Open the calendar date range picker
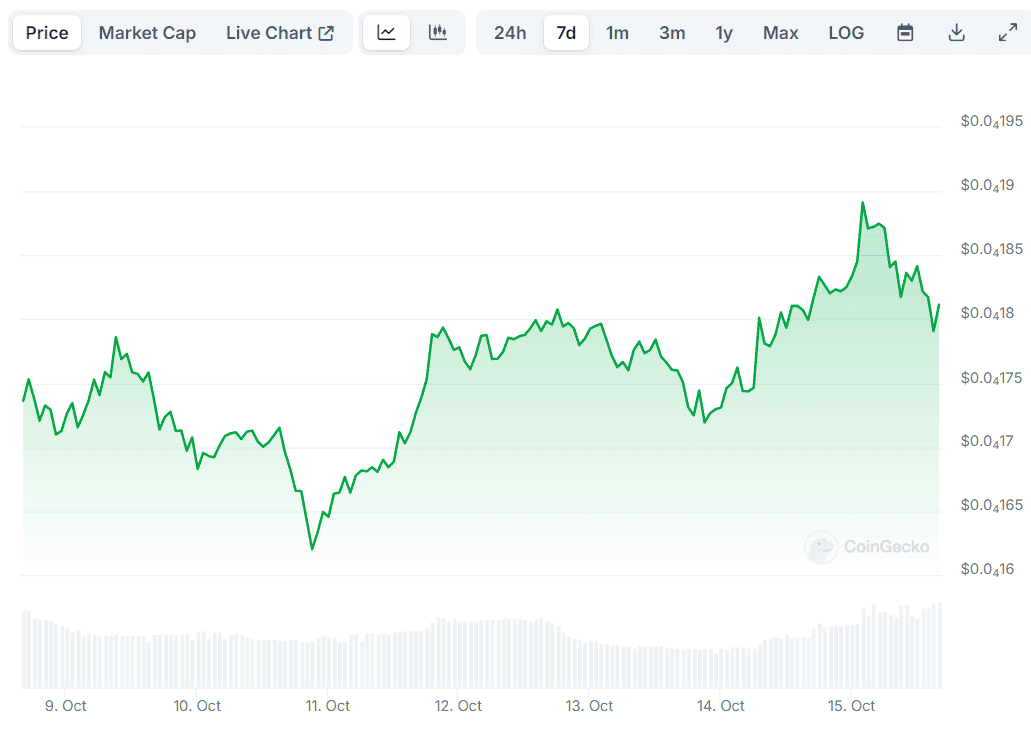 905,33
